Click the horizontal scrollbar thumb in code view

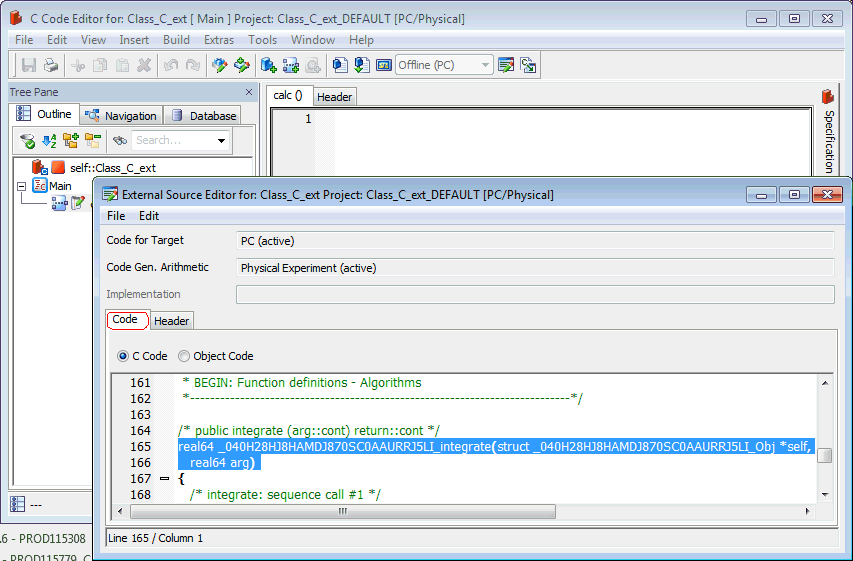pyautogui.click(x=343, y=511)
